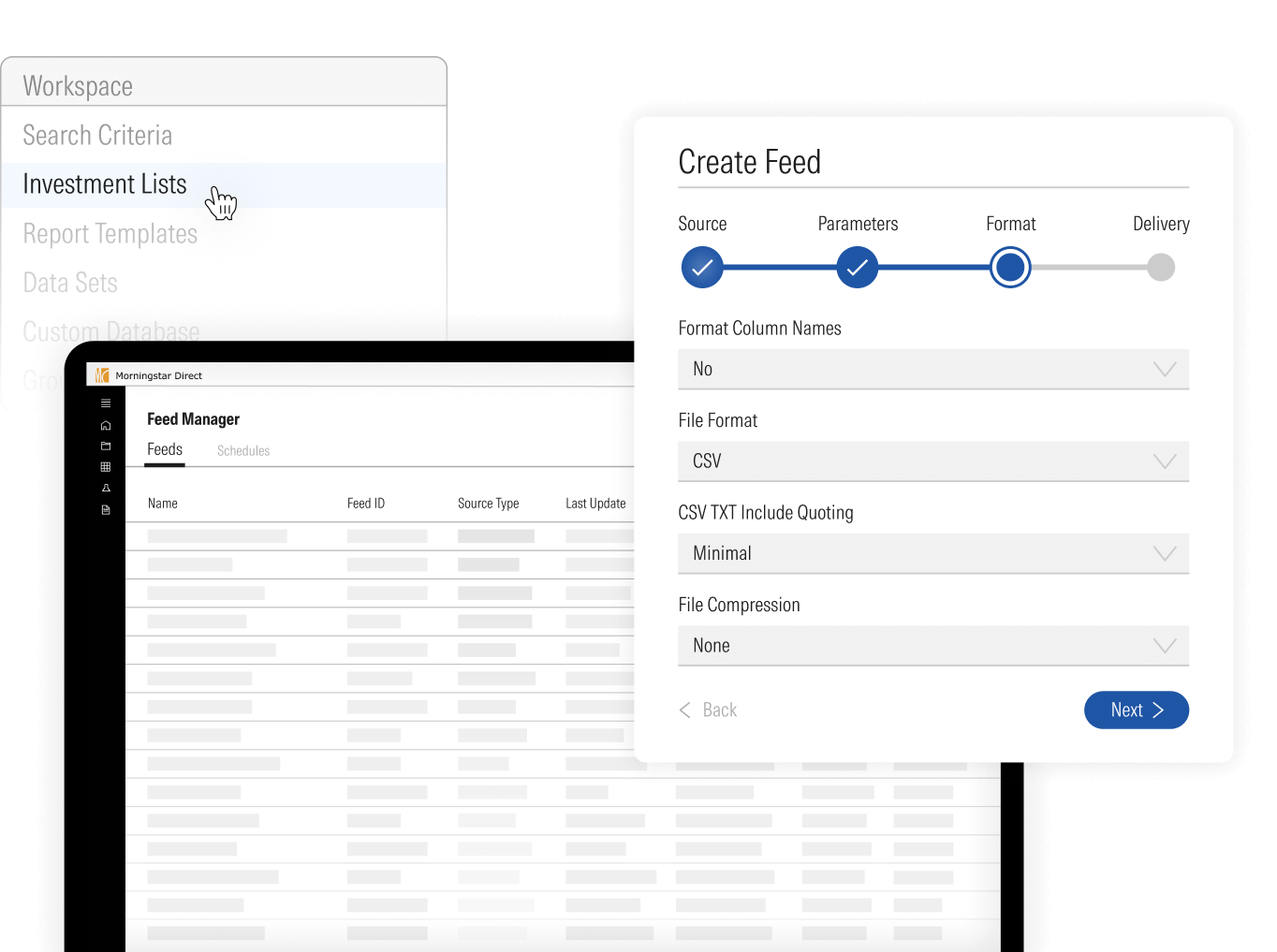Screen dimensions: 1277x952
Task: Expand the Format Column Names dropdown
Action: coord(933,369)
